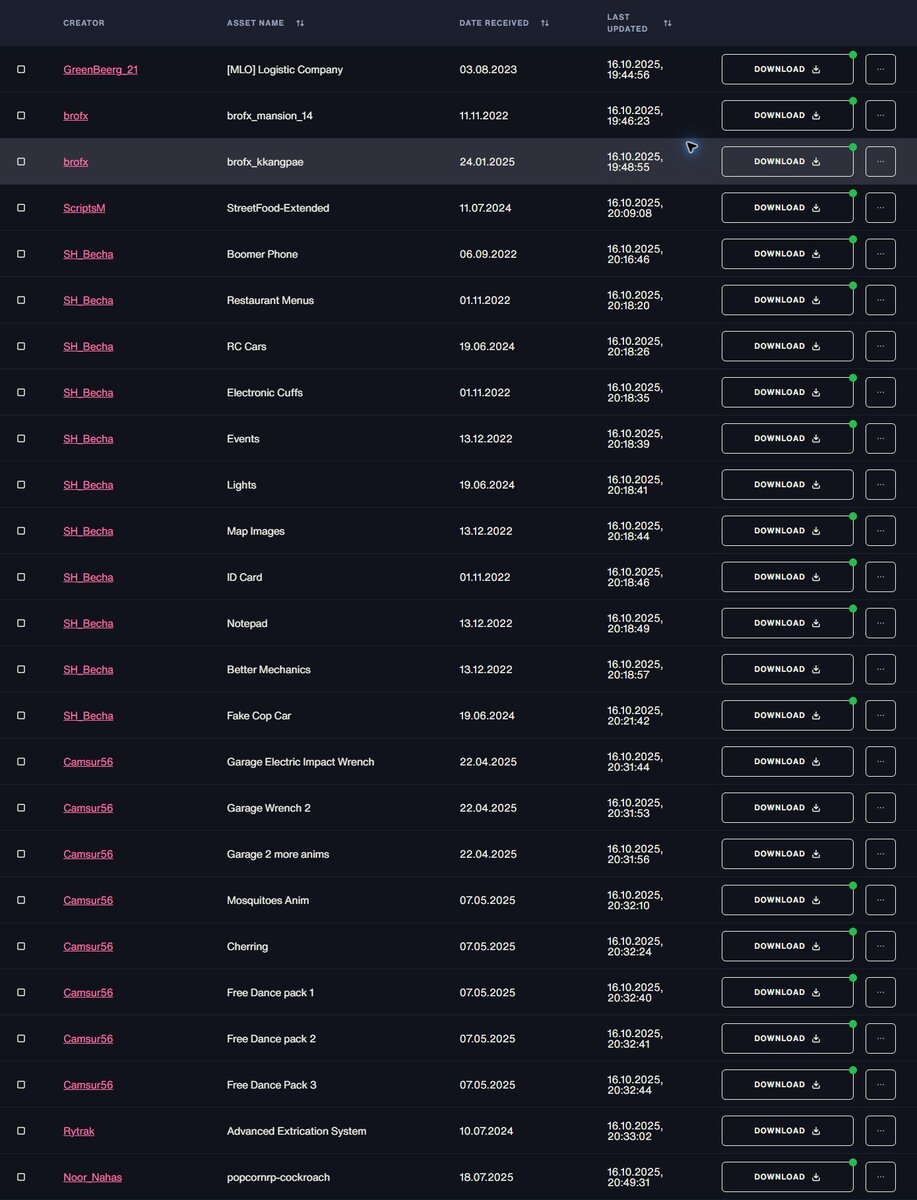The image size is (917, 1200).
Task: Open three-dot menu for Cherring row
Action: click(x=880, y=946)
